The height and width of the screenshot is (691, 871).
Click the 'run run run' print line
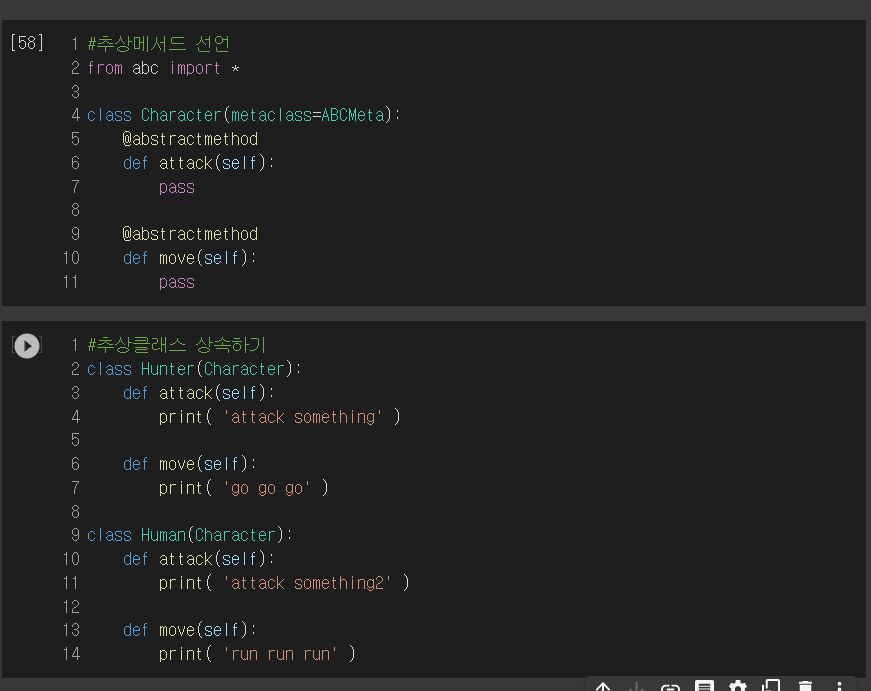point(257,654)
